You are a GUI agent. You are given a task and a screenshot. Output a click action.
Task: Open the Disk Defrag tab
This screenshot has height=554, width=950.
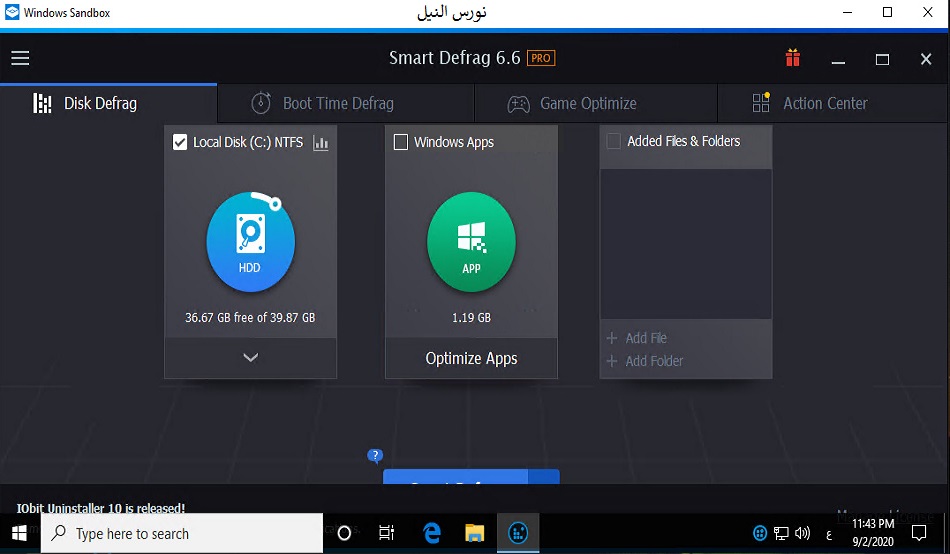[108, 104]
